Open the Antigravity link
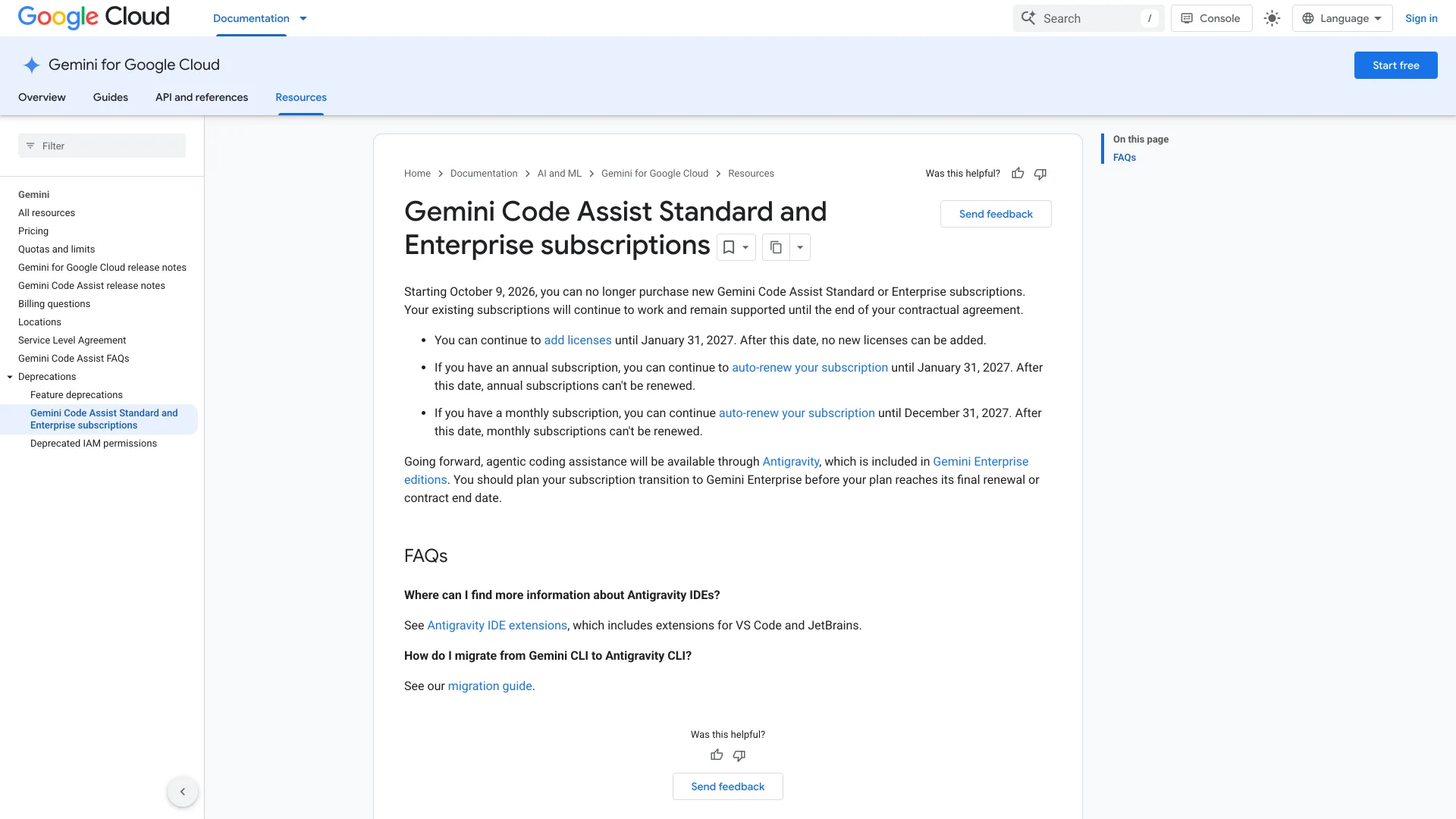1456x819 pixels. click(x=791, y=462)
